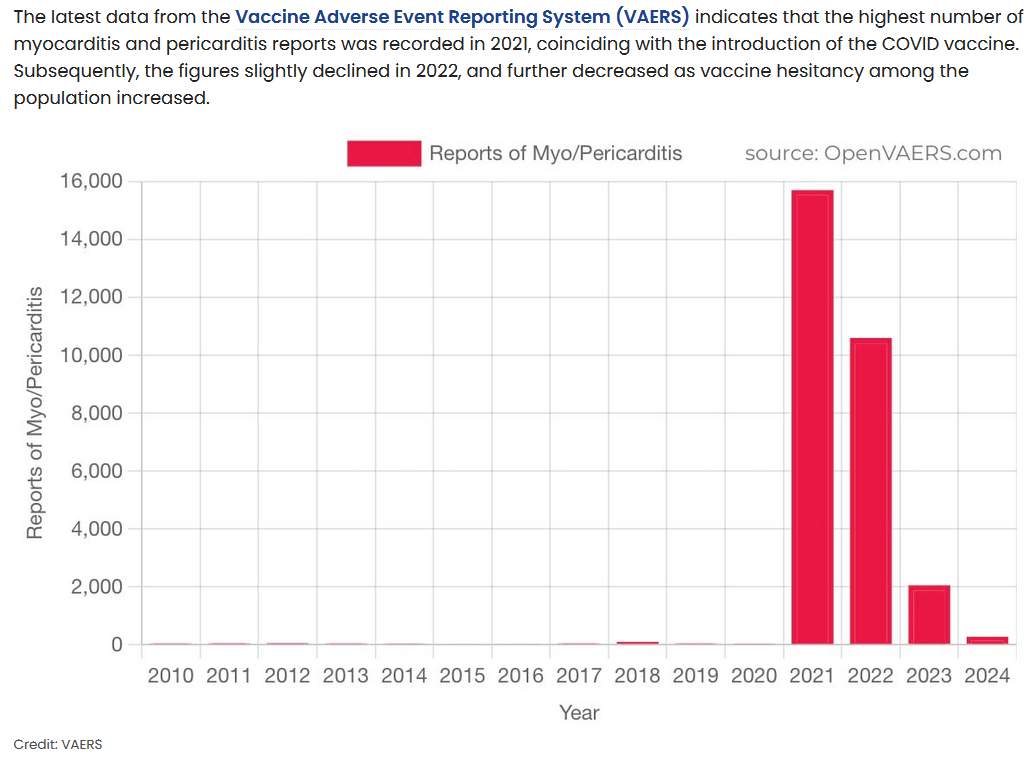The width and height of the screenshot is (1036, 762).
Task: Click the '2012' x-axis year label
Action: (x=287, y=675)
